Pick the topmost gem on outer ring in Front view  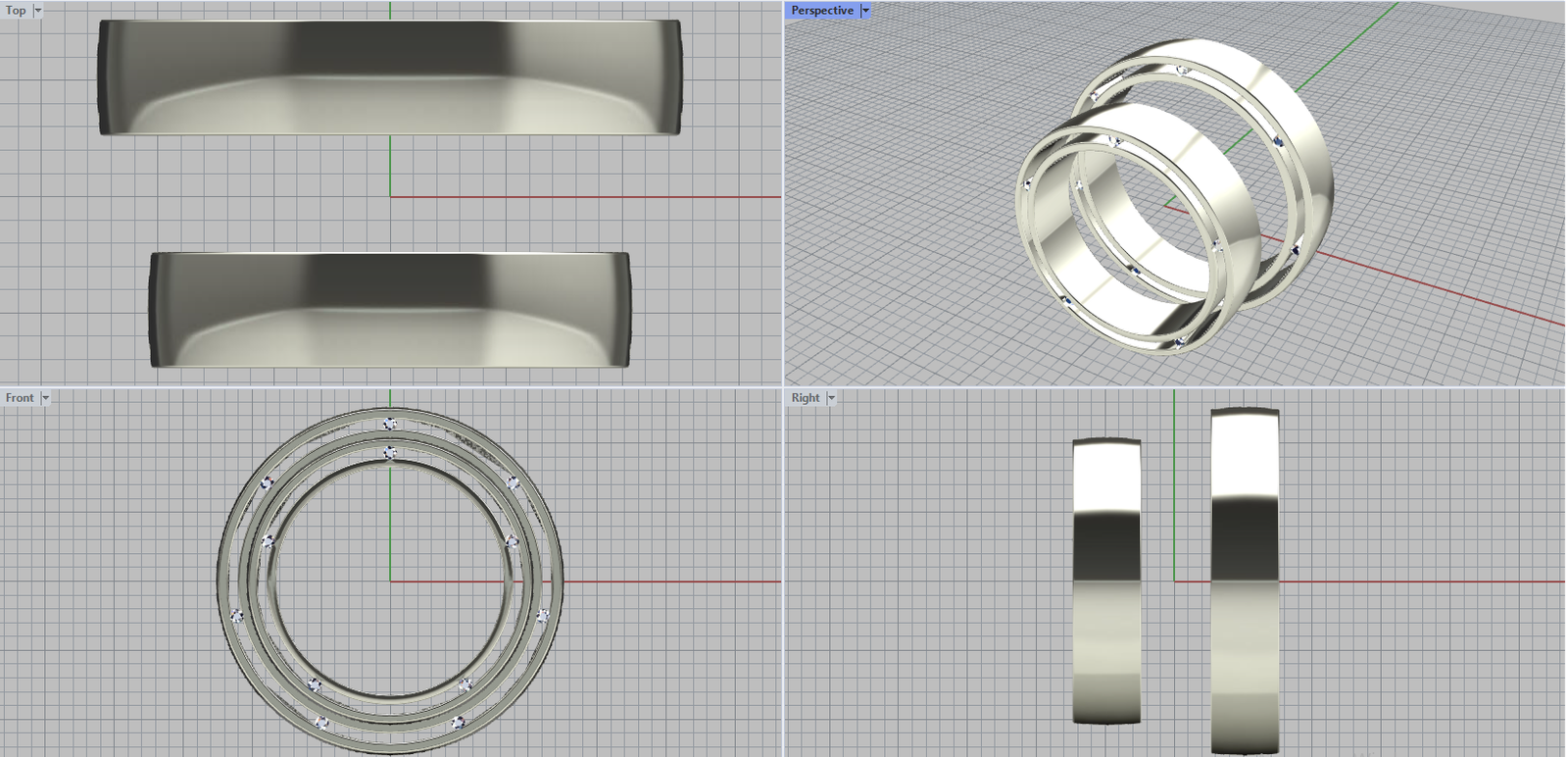(x=390, y=424)
